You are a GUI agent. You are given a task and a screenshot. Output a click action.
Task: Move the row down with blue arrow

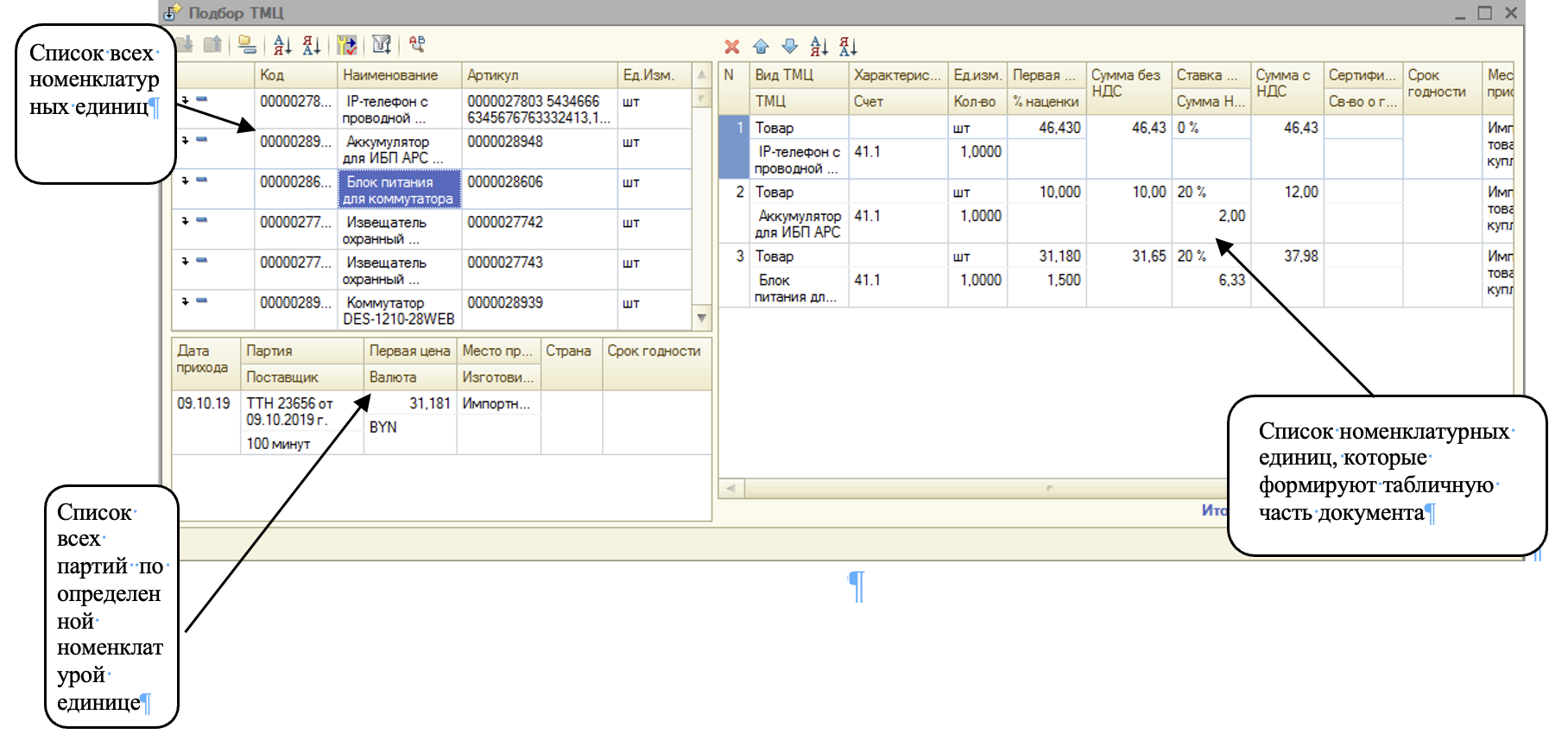coord(789,47)
